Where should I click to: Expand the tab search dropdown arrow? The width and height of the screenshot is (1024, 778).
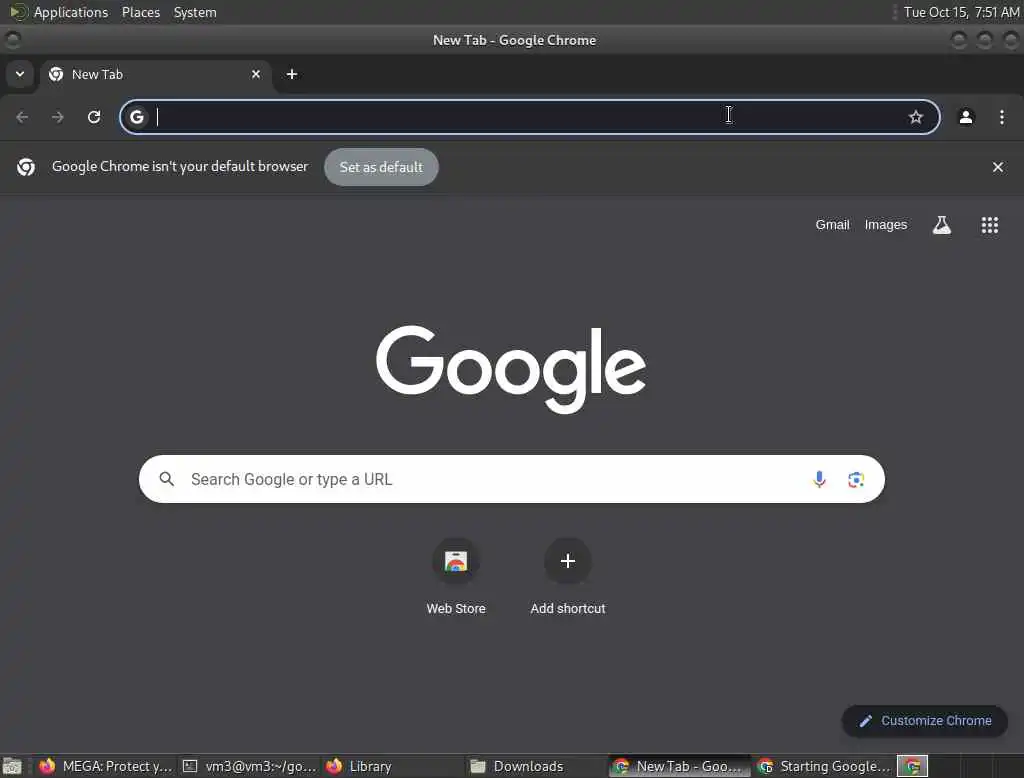pos(20,74)
